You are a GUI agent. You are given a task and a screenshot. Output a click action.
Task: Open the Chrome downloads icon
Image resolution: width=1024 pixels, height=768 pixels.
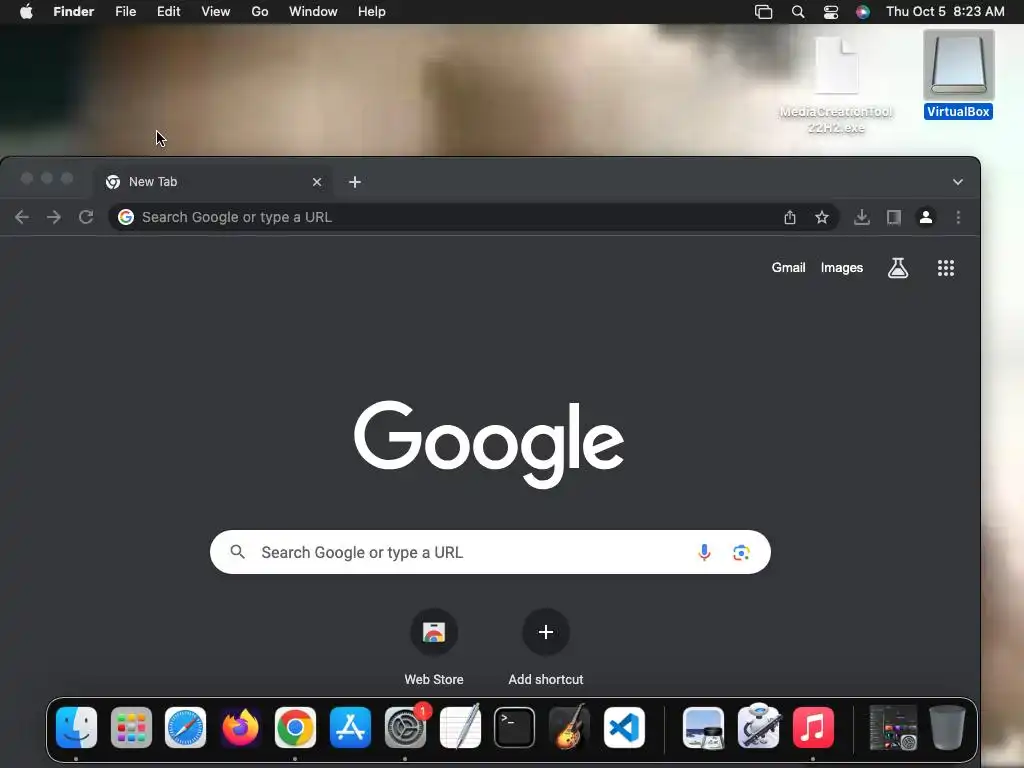click(x=861, y=217)
